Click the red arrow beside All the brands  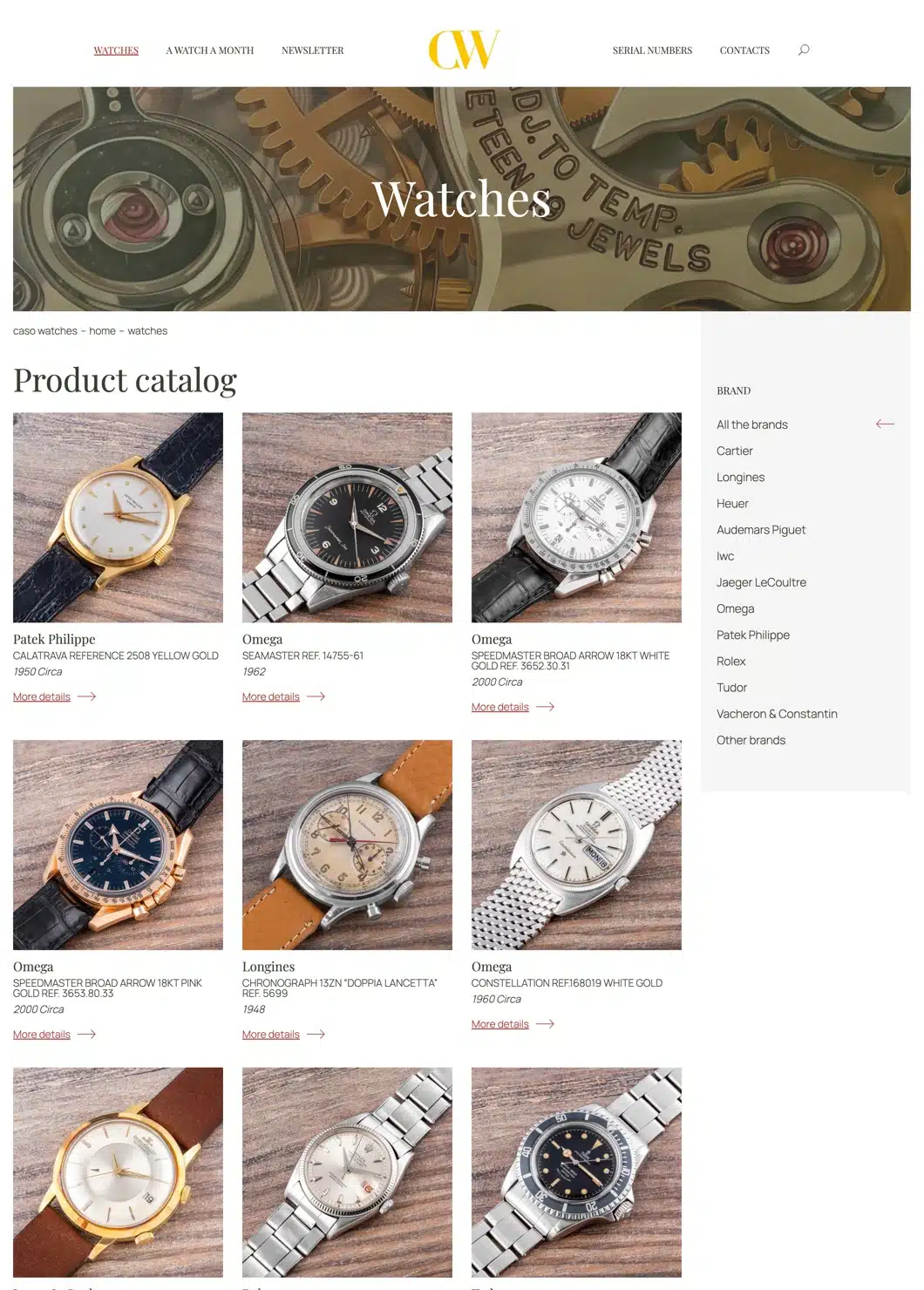[x=885, y=424]
